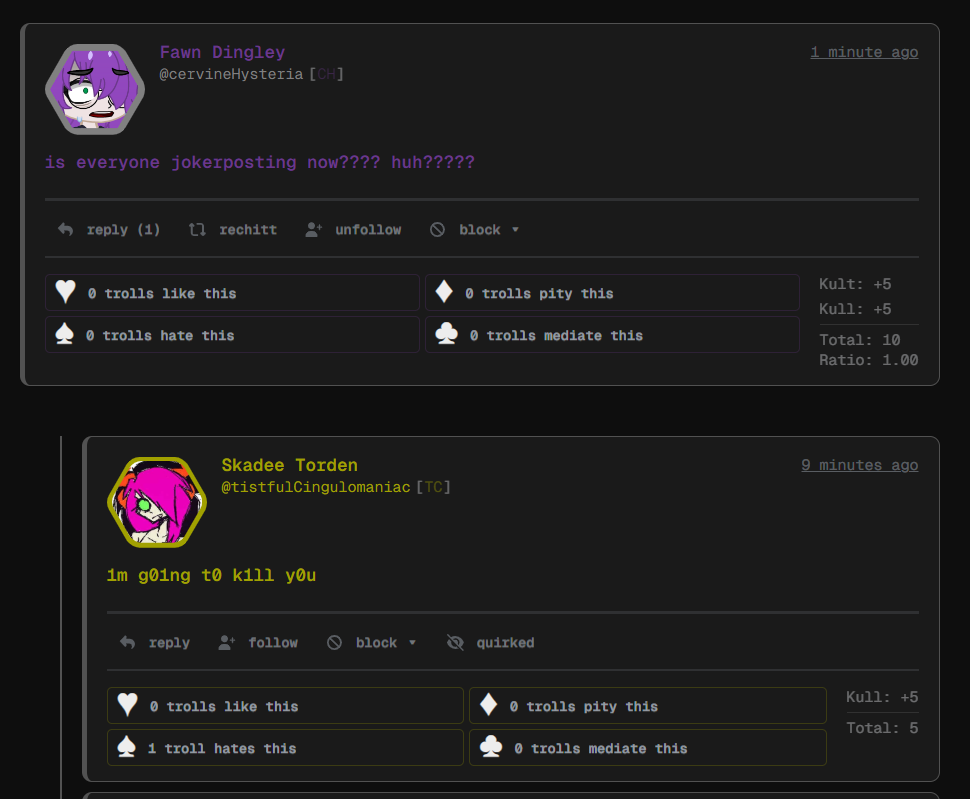Click the diamond pity icon on Skadee's reply

489,705
